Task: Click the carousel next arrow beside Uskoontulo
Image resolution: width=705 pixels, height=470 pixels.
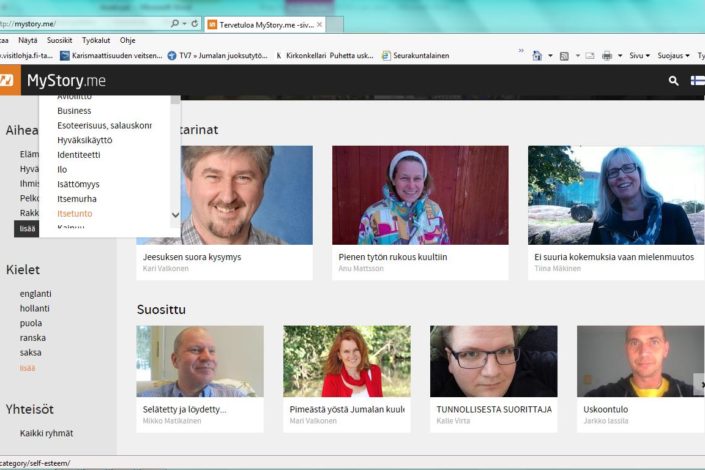Action: pos(700,385)
